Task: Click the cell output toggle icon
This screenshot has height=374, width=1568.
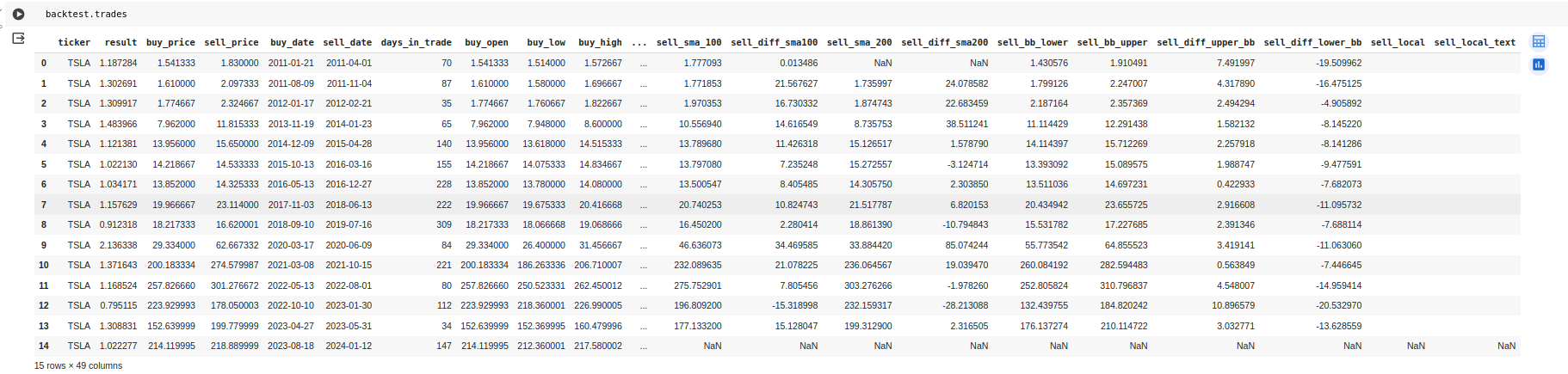Action: pyautogui.click(x=18, y=39)
